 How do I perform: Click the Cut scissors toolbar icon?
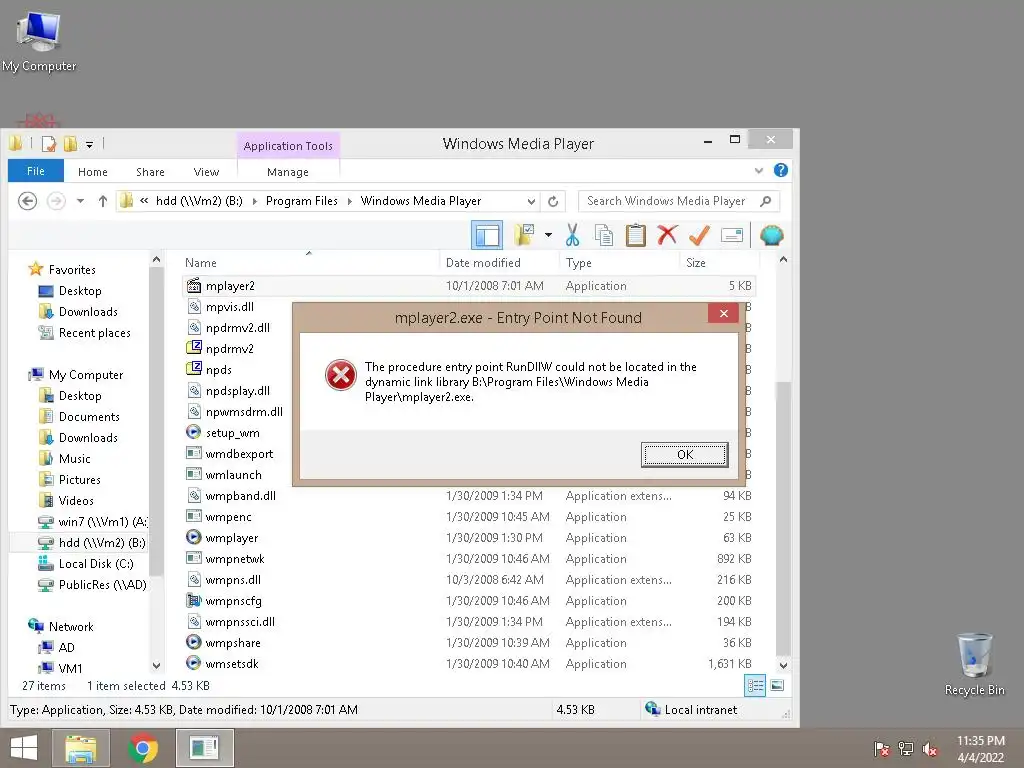(x=573, y=235)
